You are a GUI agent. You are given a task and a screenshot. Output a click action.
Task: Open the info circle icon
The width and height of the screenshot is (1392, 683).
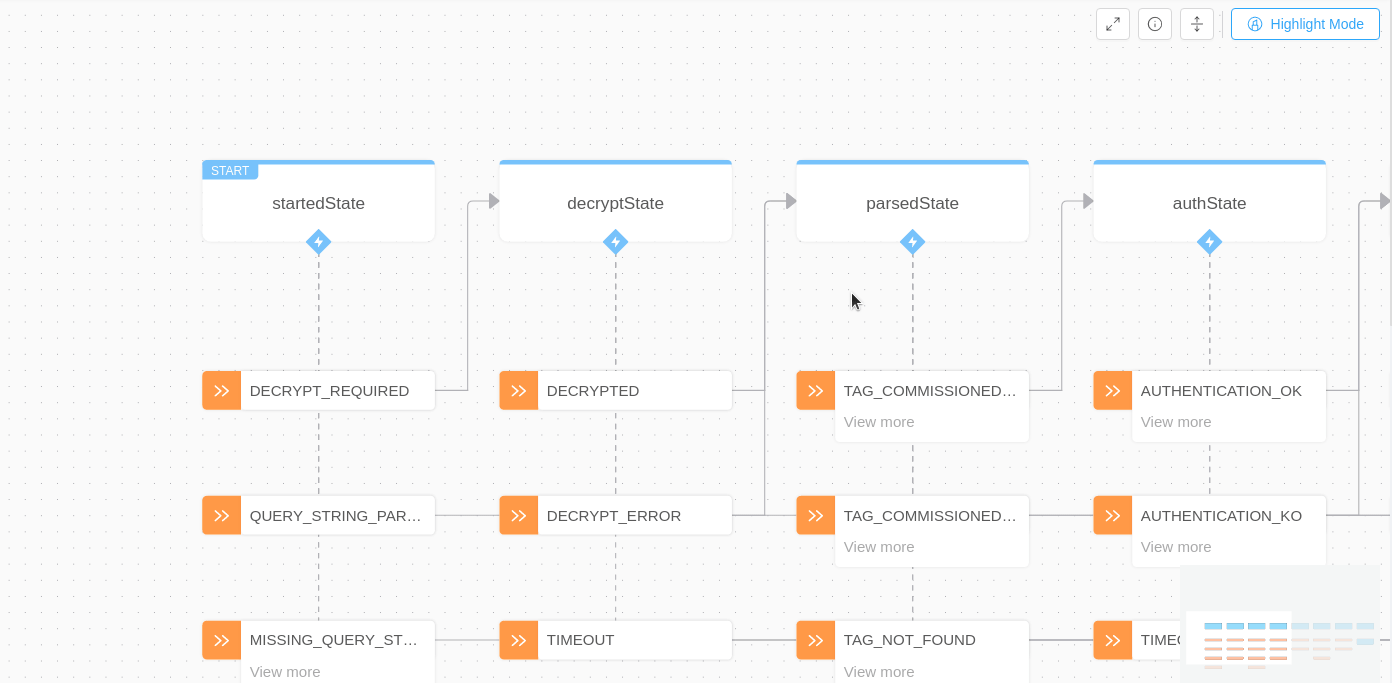(1155, 24)
